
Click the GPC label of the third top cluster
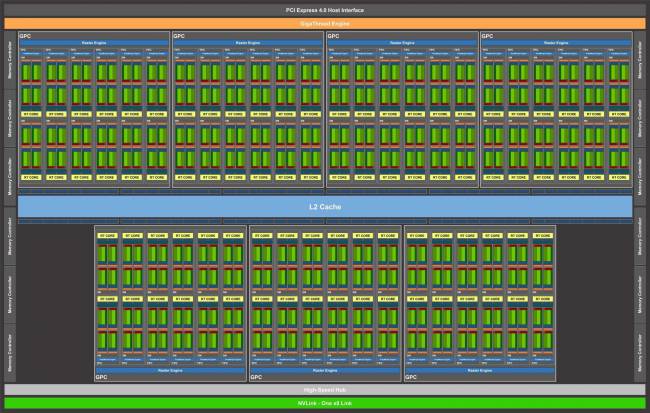click(x=333, y=36)
